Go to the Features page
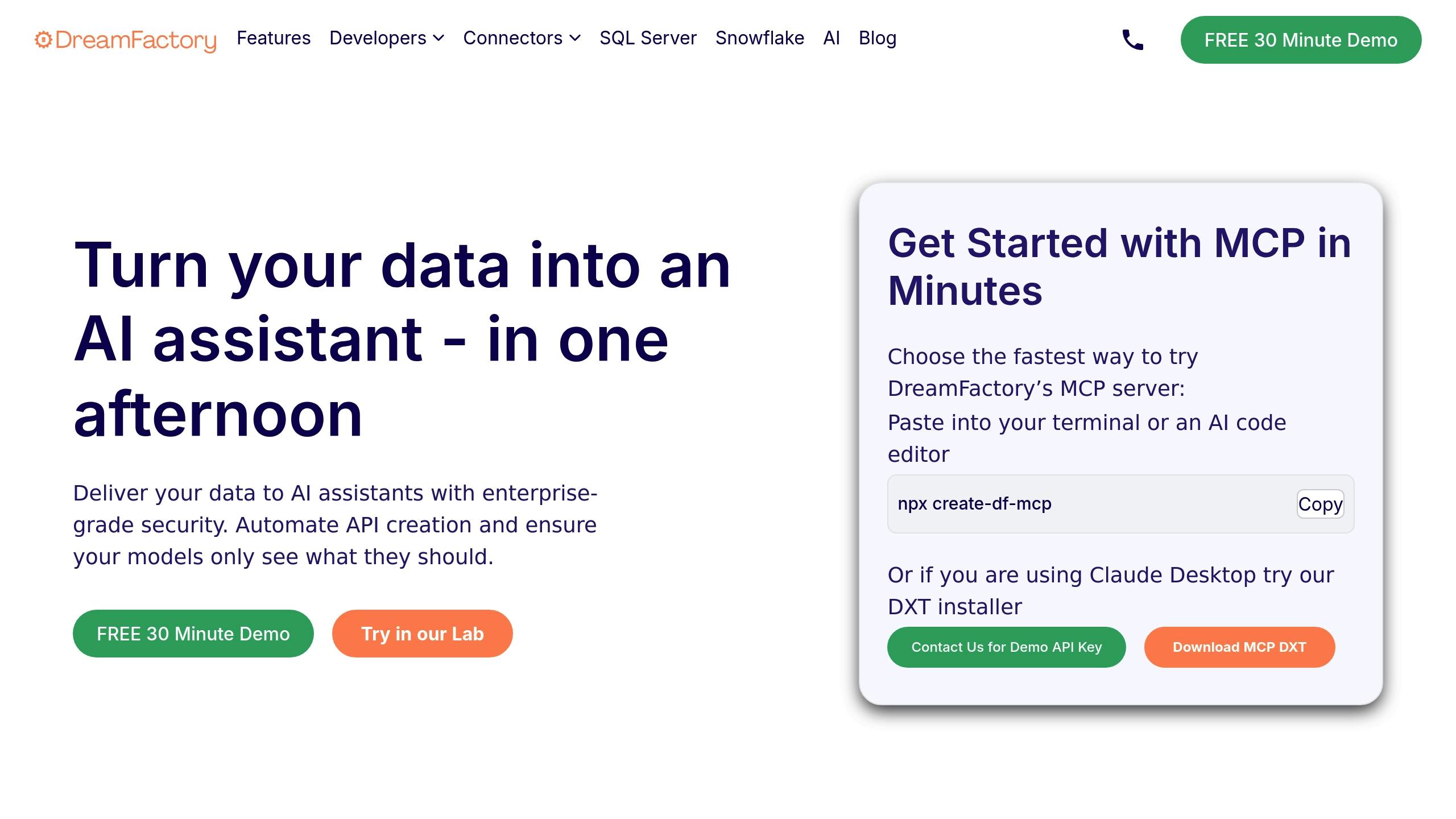The image size is (1456, 819). click(x=274, y=38)
